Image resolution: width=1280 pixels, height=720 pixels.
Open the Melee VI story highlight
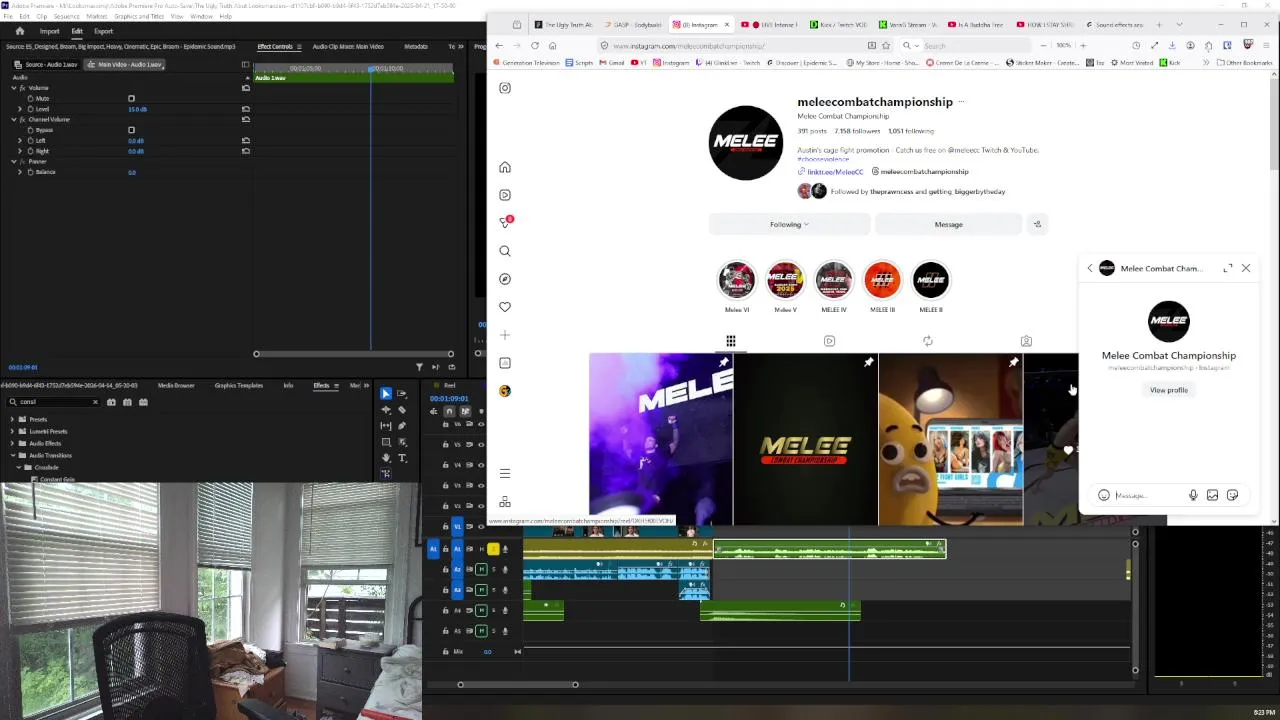(x=737, y=280)
